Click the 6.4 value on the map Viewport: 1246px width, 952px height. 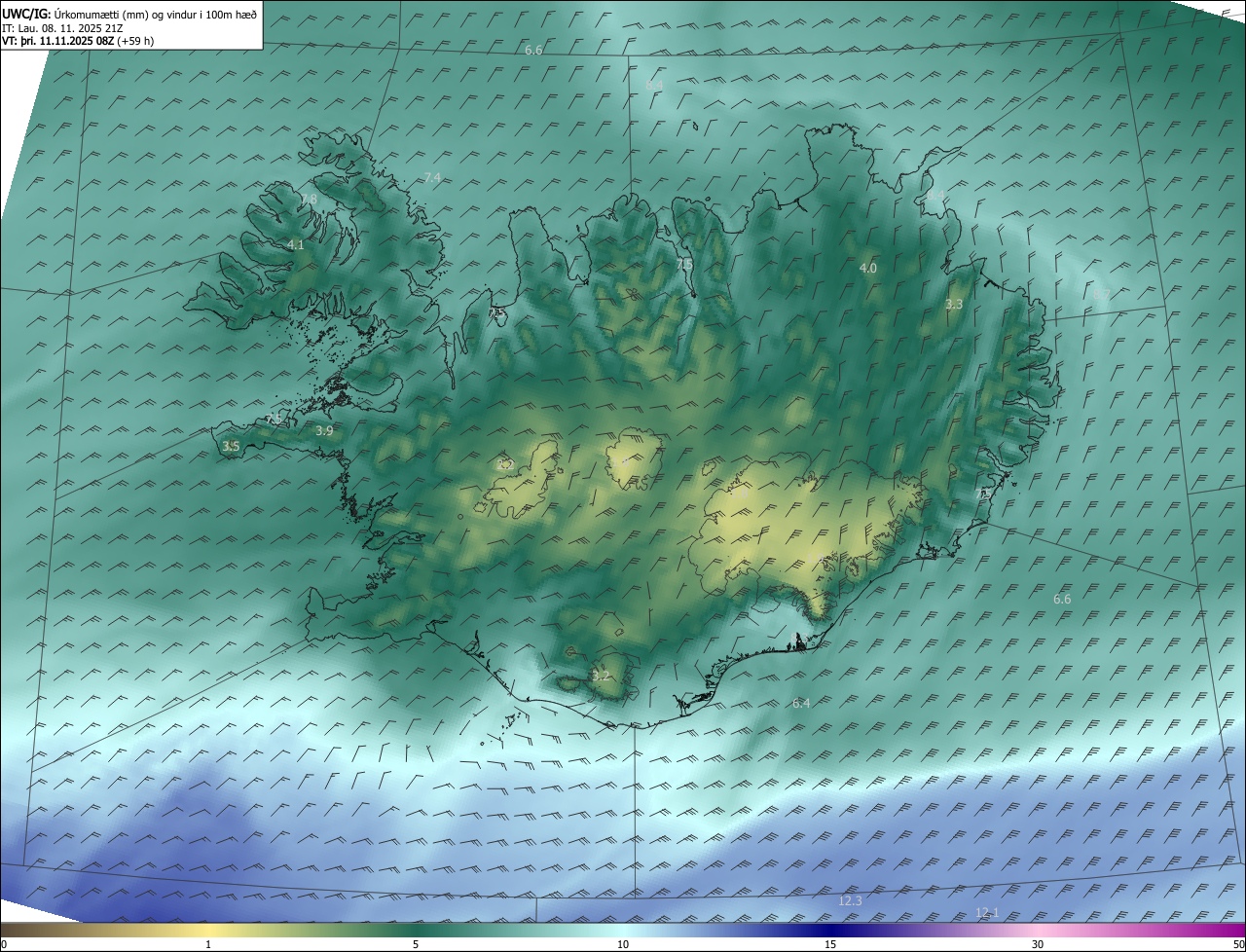coord(801,703)
